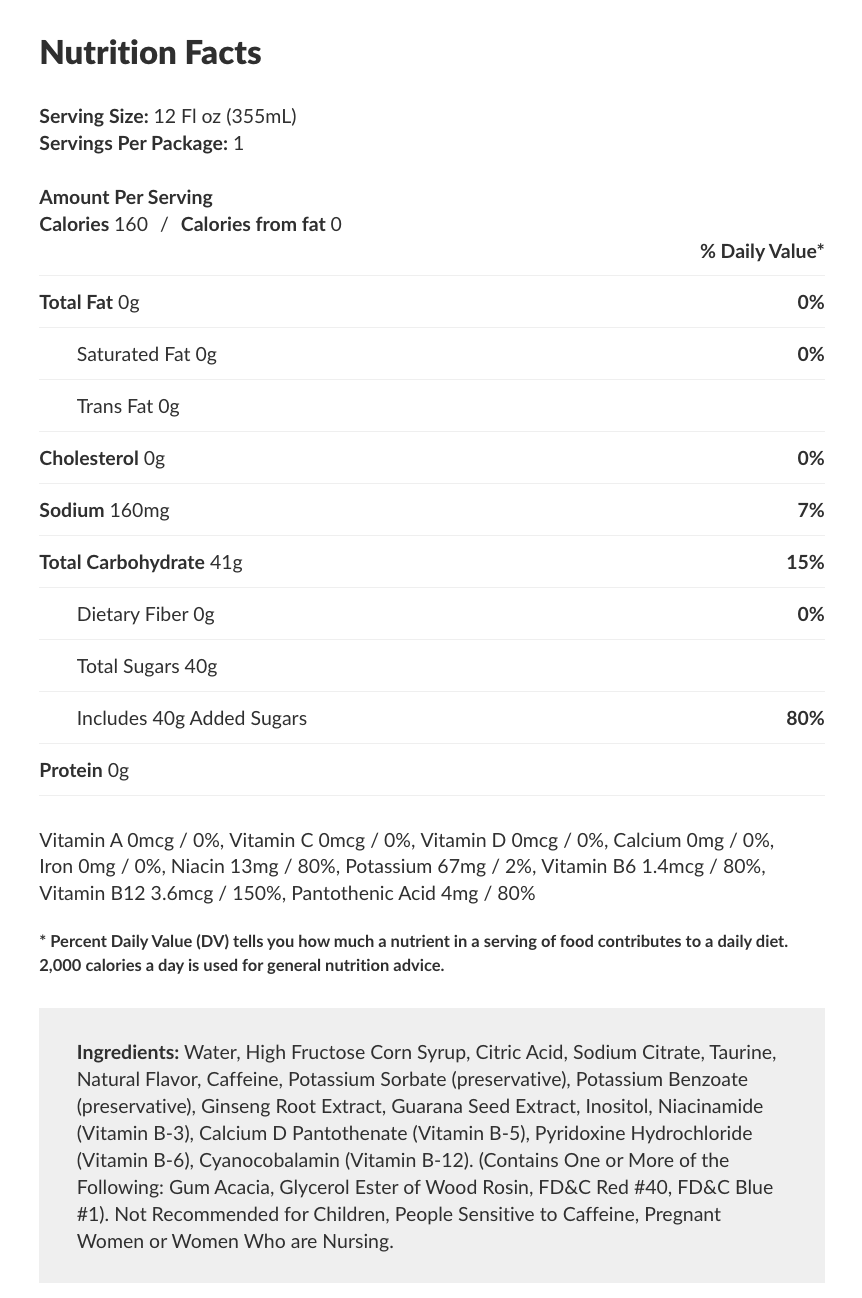Screen dimensions: 862x1298
Task: Select the Cholesterol row label
Action: [102, 458]
